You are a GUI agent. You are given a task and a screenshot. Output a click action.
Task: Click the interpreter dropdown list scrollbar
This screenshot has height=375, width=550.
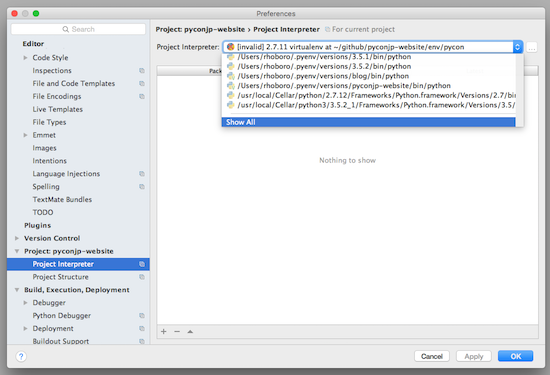point(519,90)
